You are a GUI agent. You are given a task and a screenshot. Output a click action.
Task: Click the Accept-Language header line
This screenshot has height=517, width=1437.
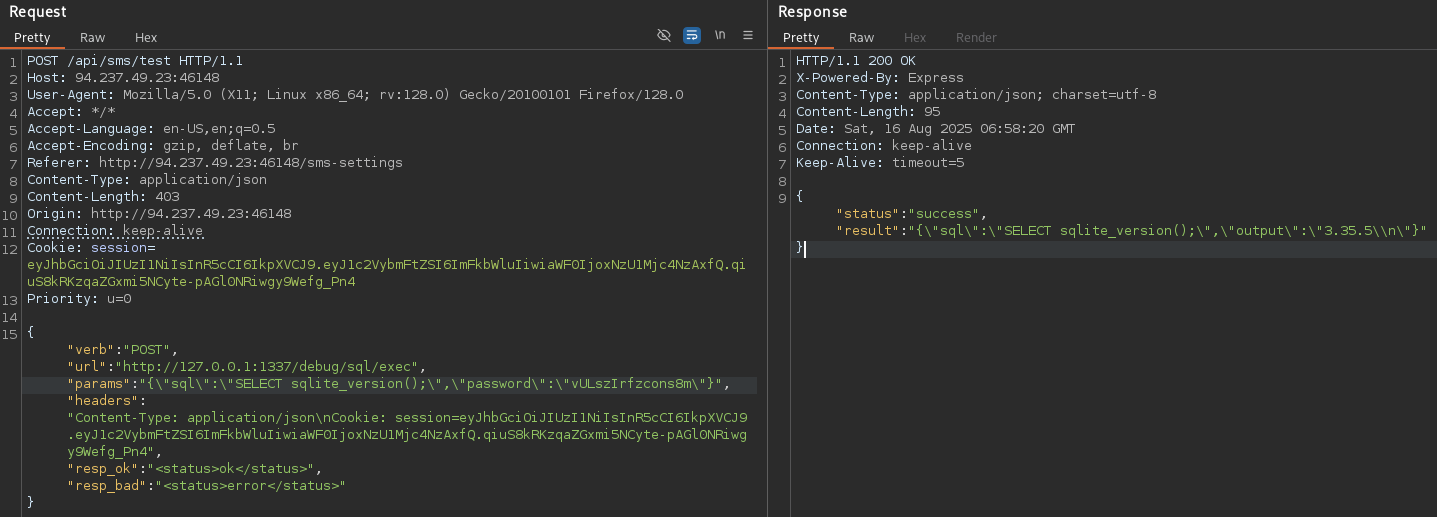click(151, 129)
